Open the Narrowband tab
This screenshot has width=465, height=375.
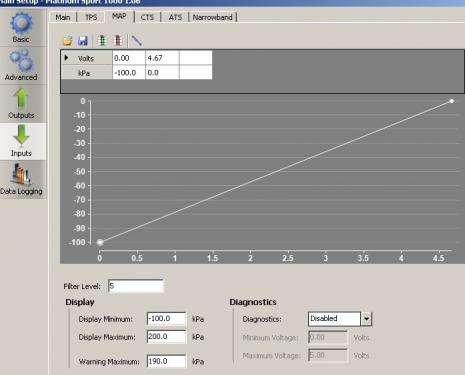tap(213, 17)
